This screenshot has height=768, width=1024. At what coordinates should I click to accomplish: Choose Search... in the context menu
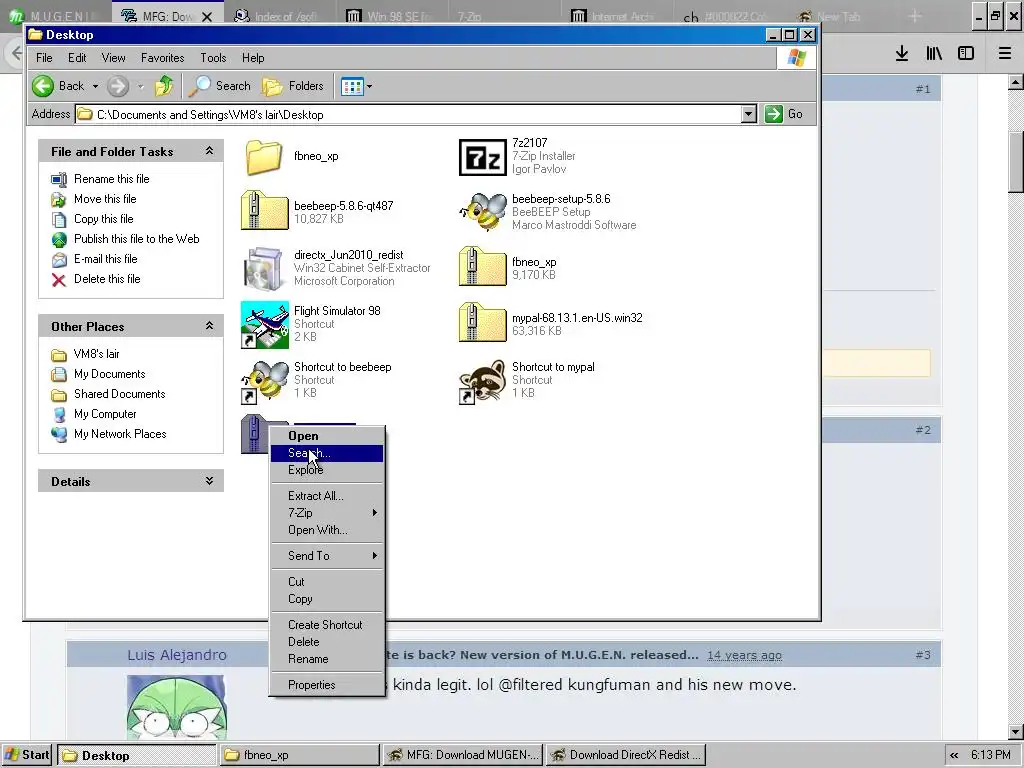point(327,453)
